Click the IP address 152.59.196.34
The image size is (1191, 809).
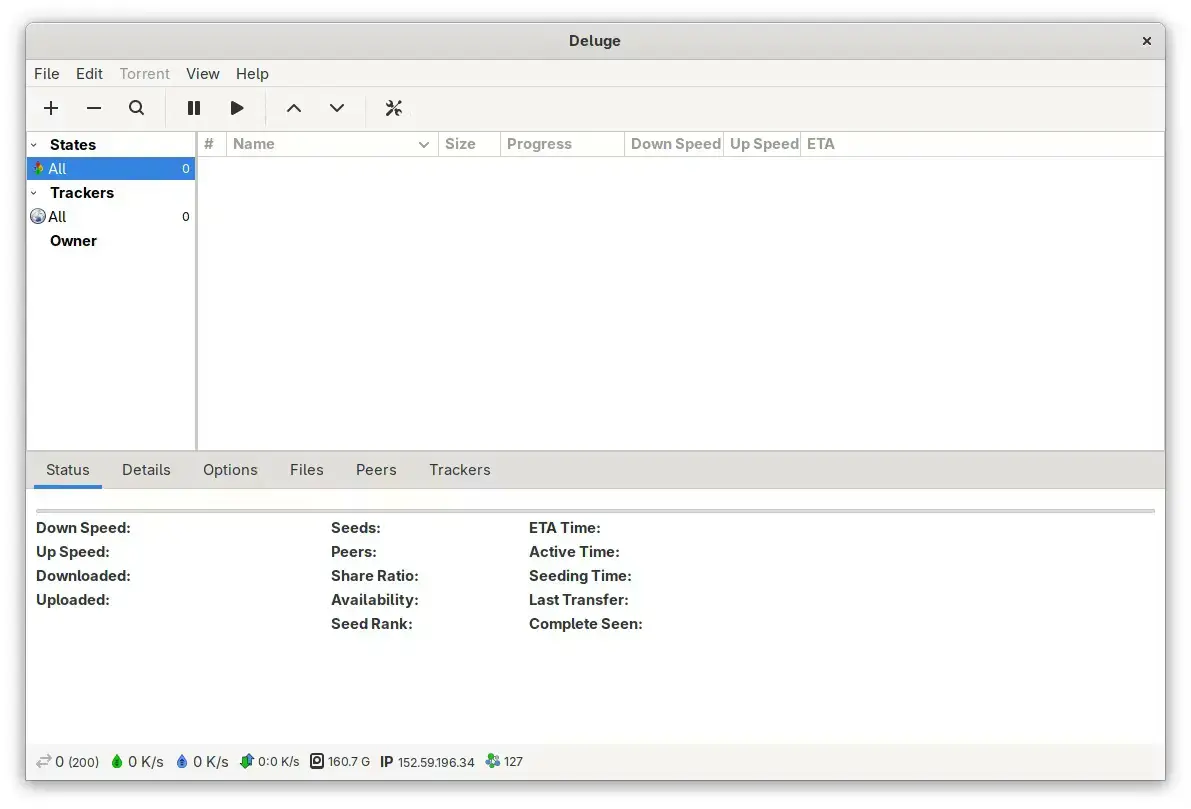click(x=436, y=762)
